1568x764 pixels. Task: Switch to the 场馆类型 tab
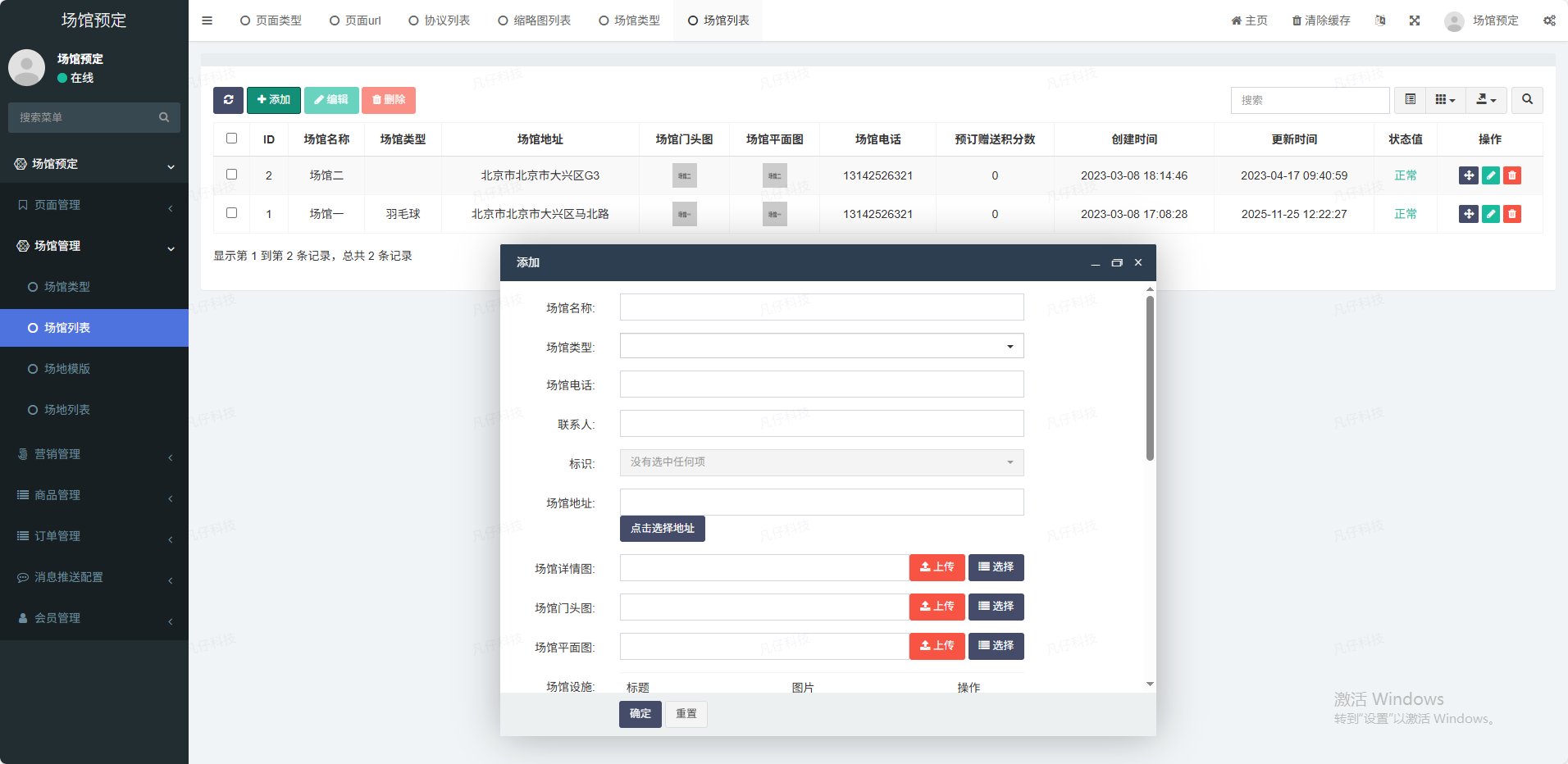pos(629,20)
